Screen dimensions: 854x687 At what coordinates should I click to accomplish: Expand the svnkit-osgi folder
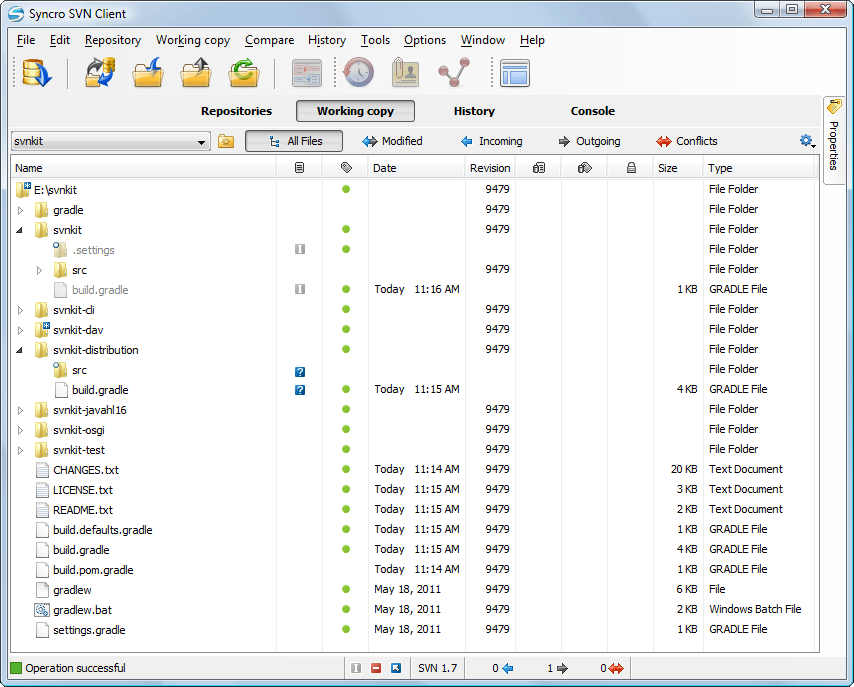coord(21,430)
